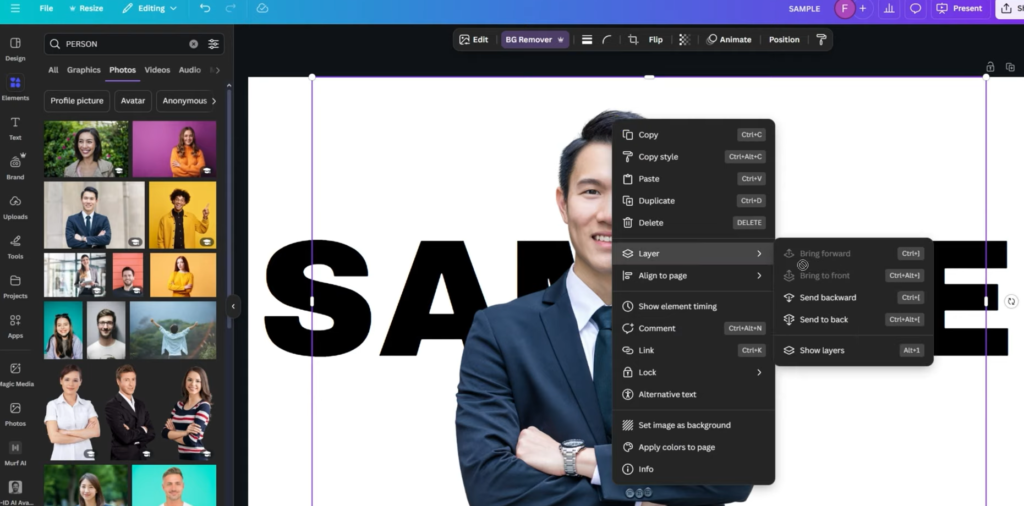Choose Apply colors to page
The height and width of the screenshot is (506, 1024).
694,447
